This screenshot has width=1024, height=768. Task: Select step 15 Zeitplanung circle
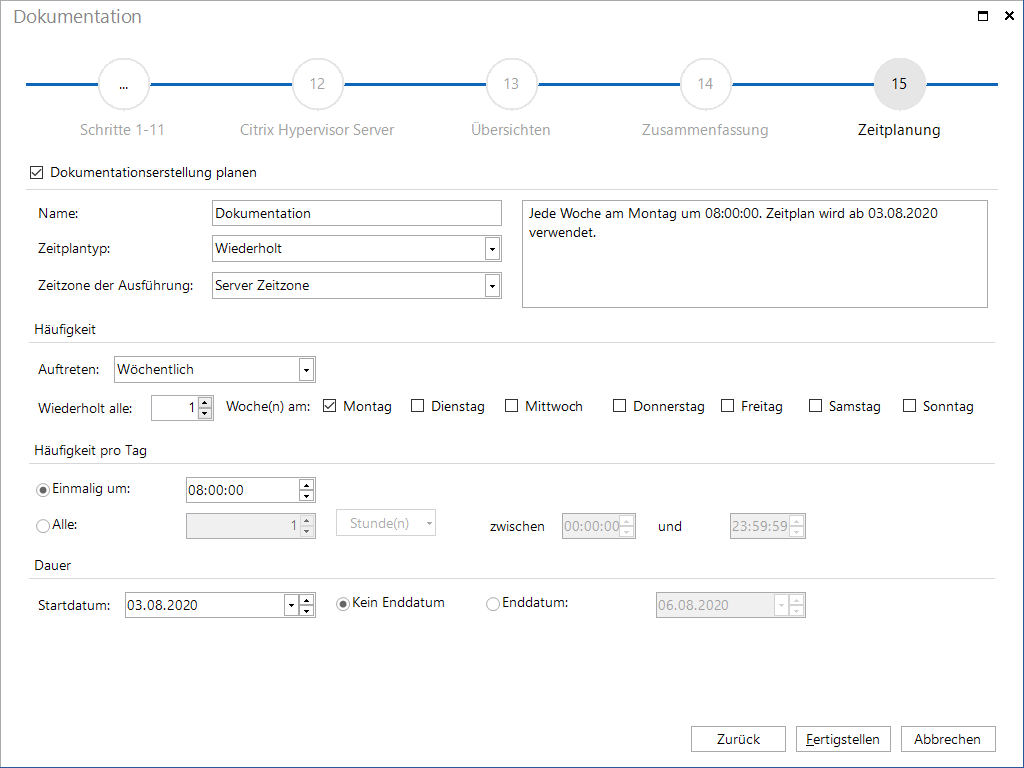click(x=899, y=84)
